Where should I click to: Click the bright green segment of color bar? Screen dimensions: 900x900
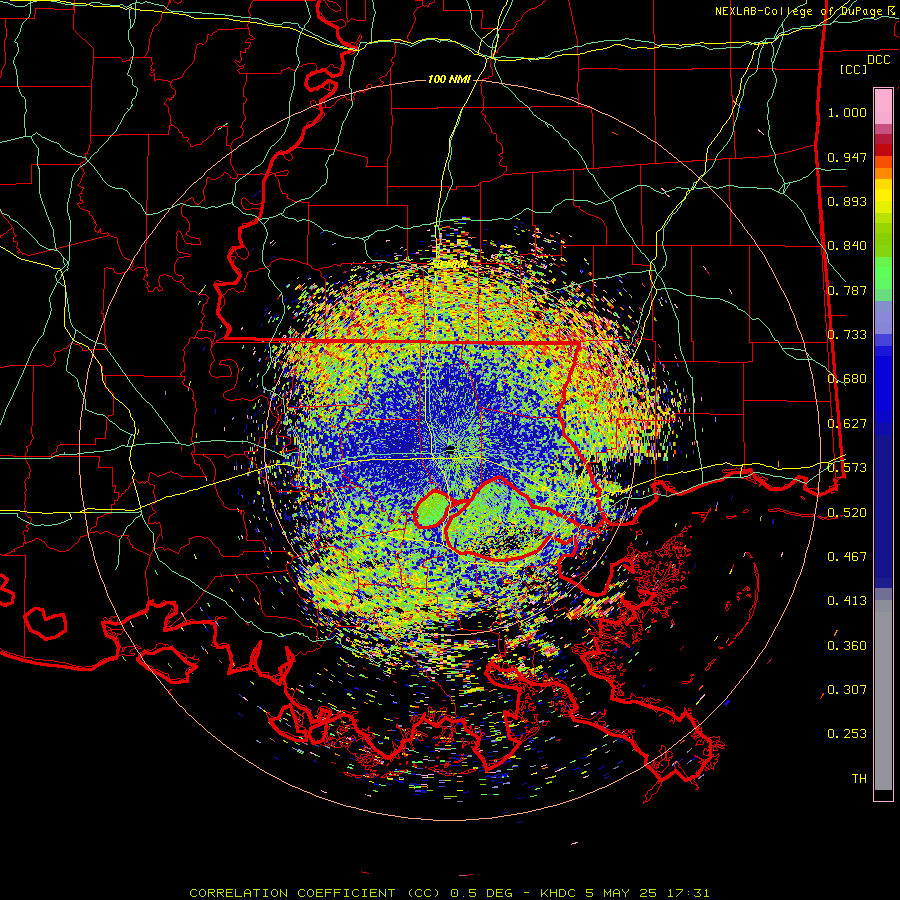tap(883, 273)
